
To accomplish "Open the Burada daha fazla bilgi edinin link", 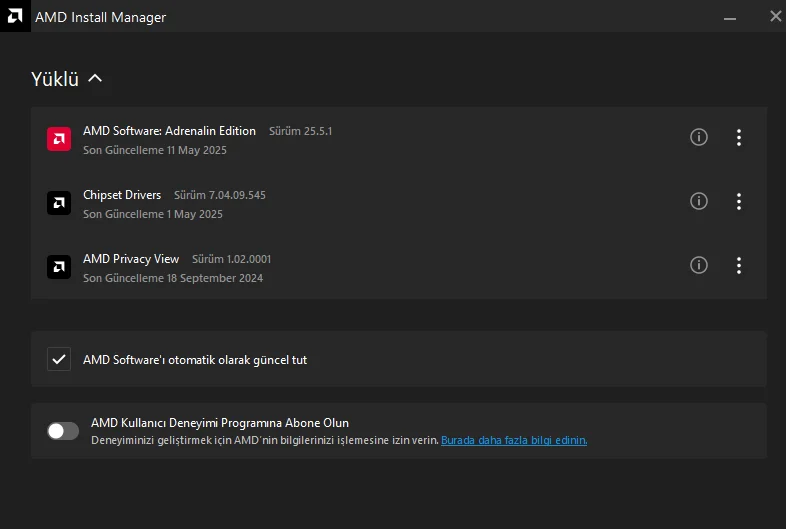I will tap(514, 440).
